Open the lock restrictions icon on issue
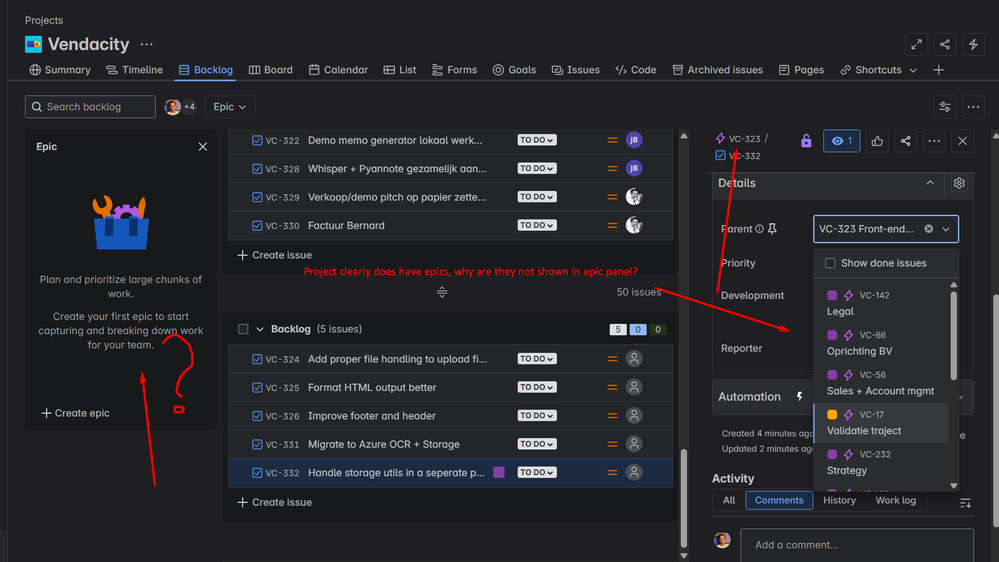999x562 pixels. pos(806,141)
